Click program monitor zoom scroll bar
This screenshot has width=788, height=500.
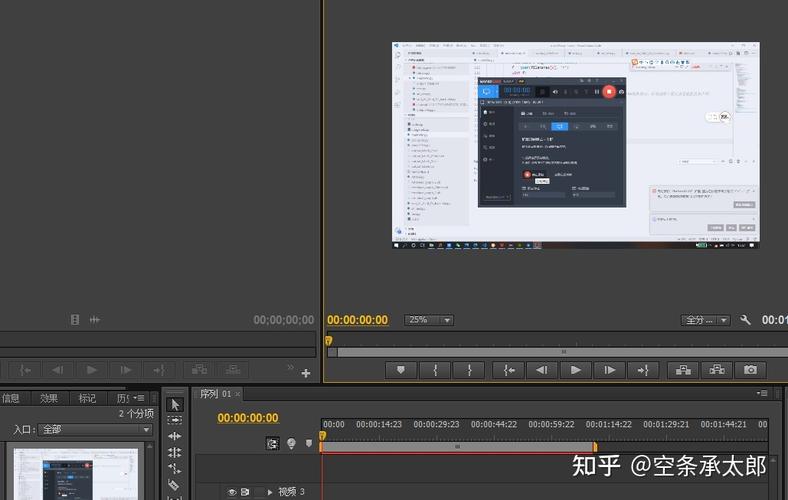coord(563,352)
